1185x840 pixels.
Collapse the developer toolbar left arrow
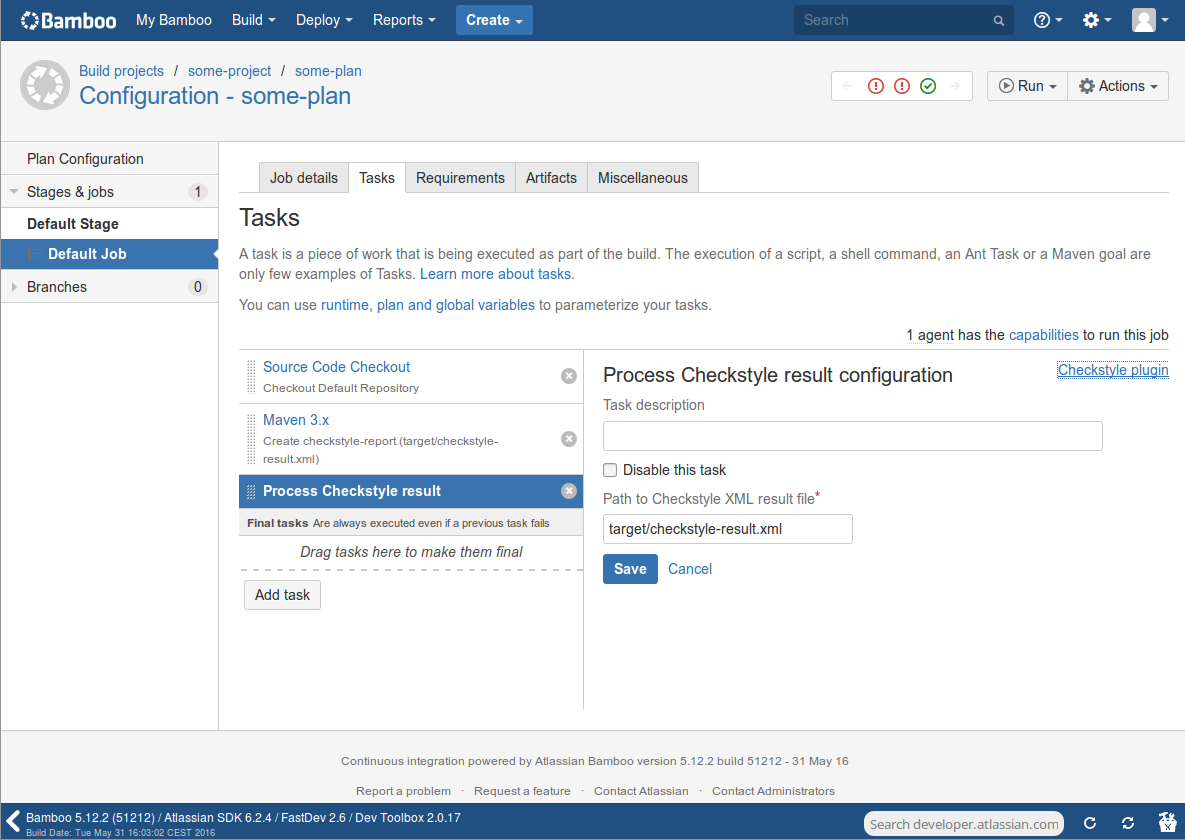coord(13,821)
